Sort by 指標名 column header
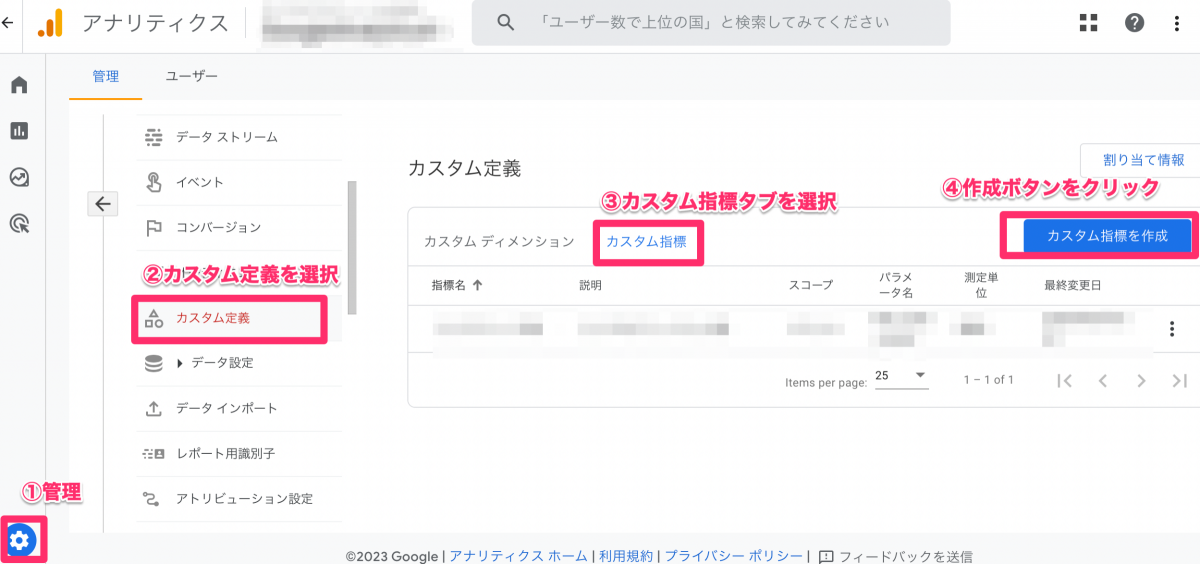 [x=457, y=285]
